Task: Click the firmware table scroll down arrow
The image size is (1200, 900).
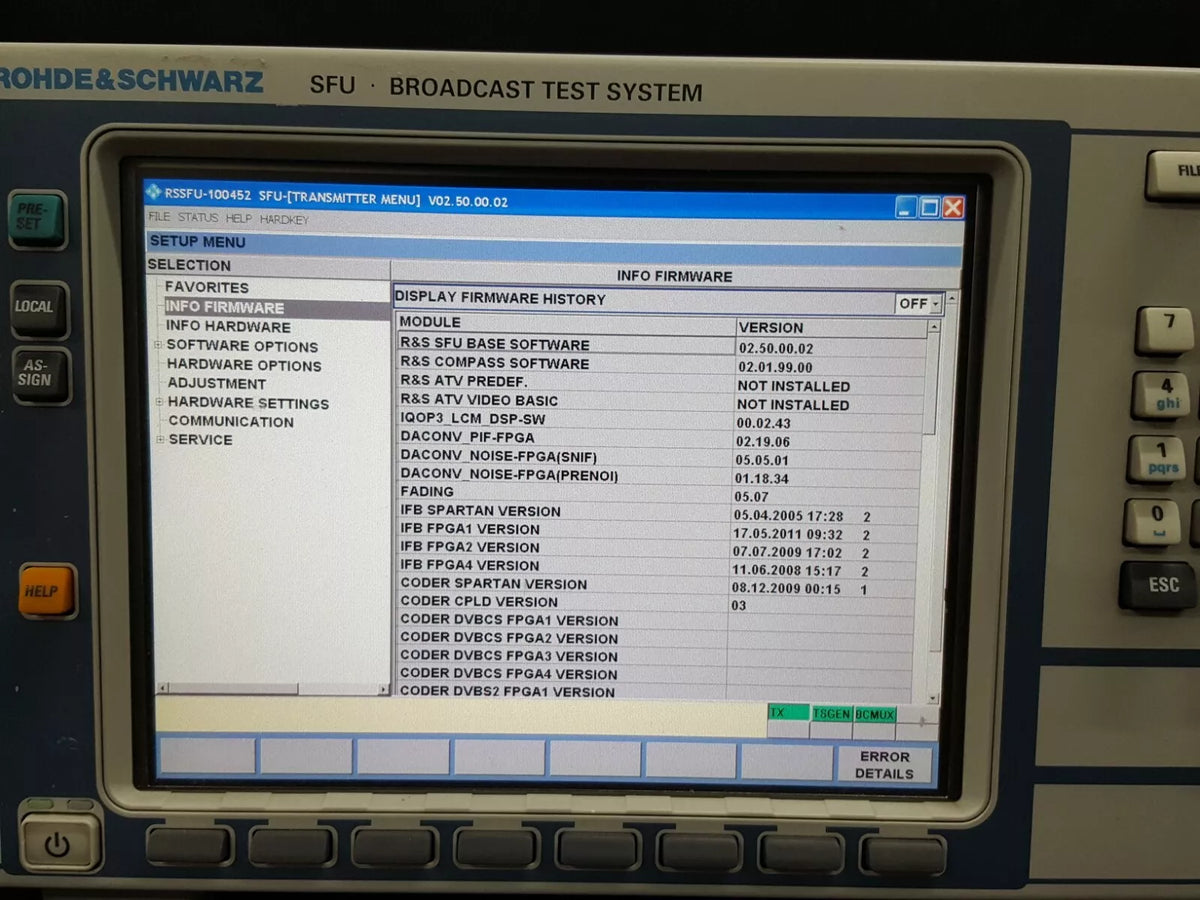Action: point(934,698)
